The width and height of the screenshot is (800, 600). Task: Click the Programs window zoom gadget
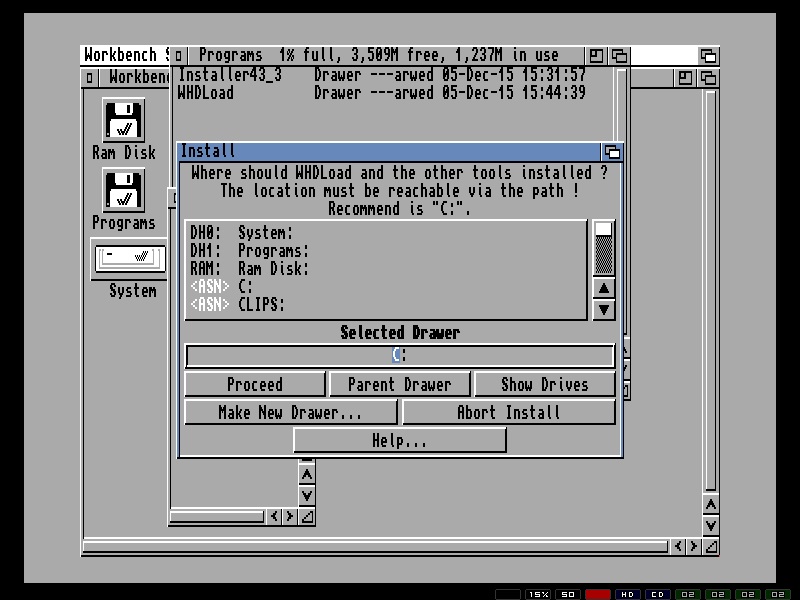pos(596,55)
